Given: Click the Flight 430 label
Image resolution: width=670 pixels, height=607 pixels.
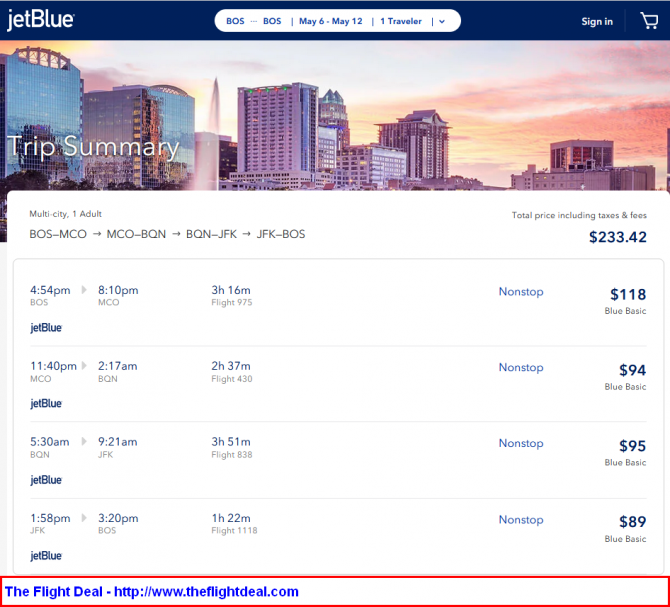Looking at the screenshot, I should tap(232, 379).
